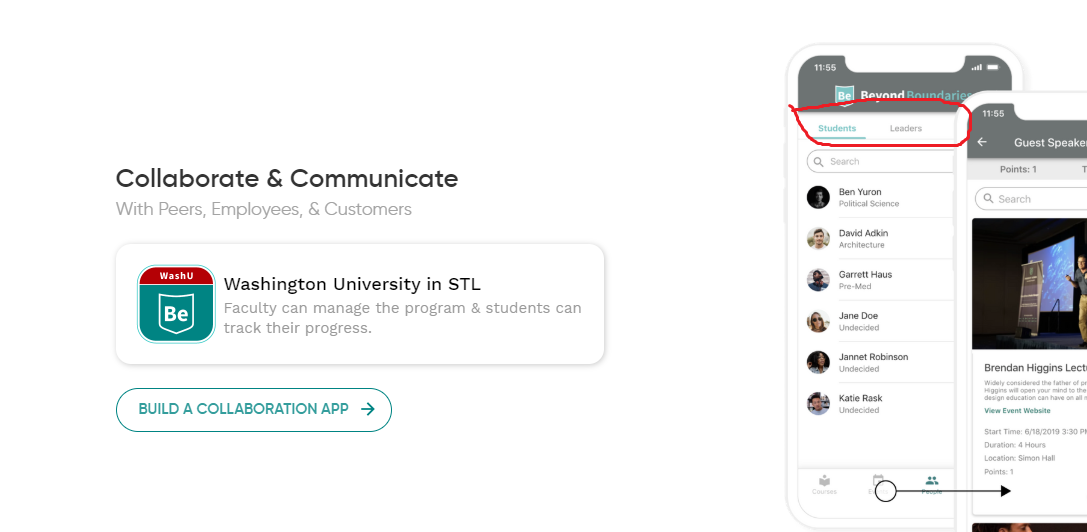Image resolution: width=1087 pixels, height=532 pixels.
Task: Click the WashU Be app icon
Action: [176, 304]
